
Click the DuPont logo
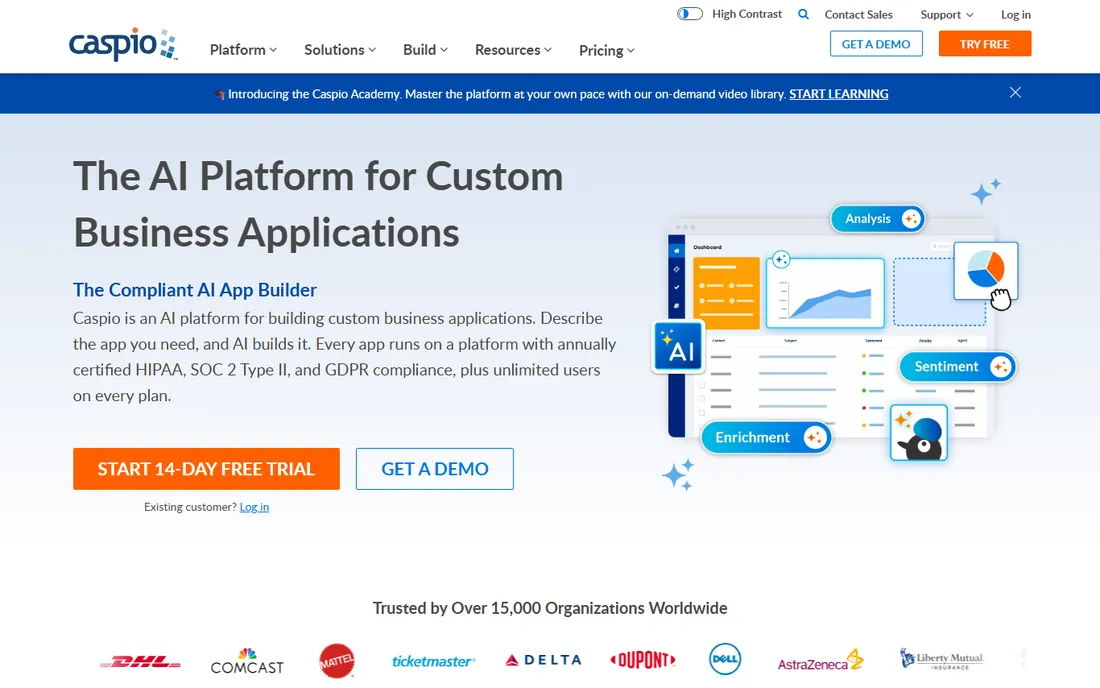[x=643, y=660]
